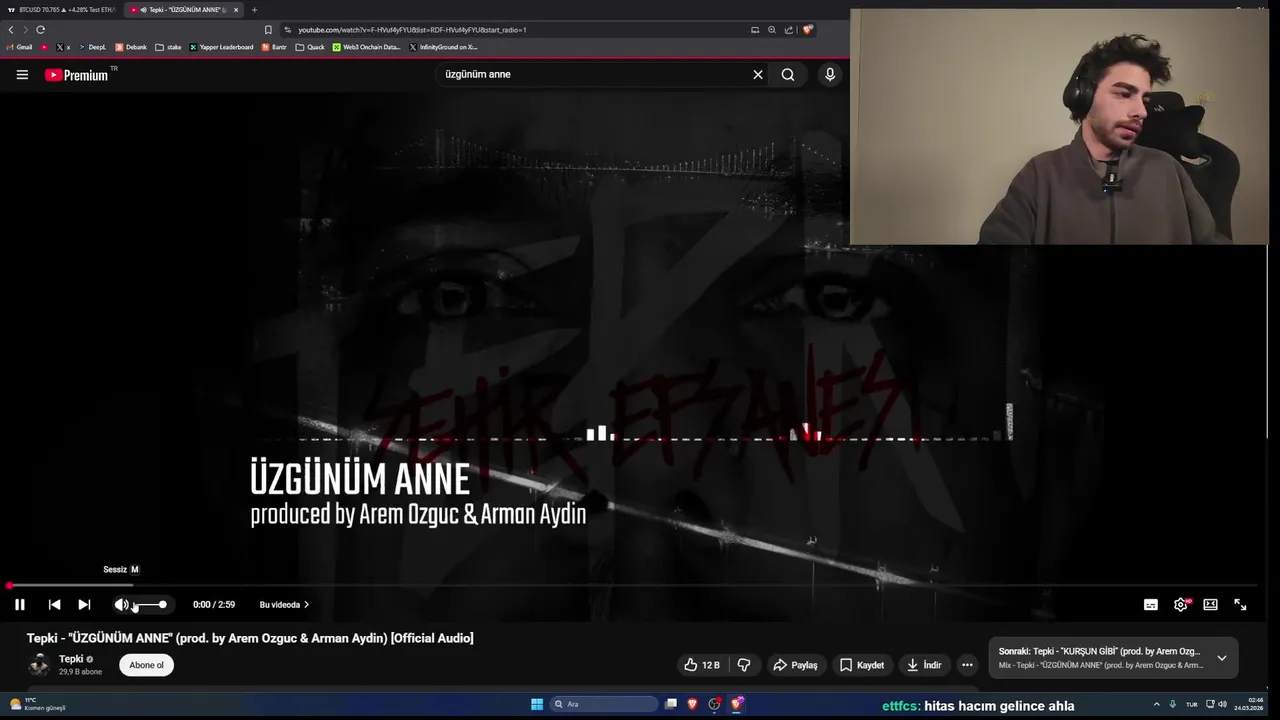The height and width of the screenshot is (720, 1280).
Task: Expand the mix playlist panel chevron
Action: coord(1222,658)
